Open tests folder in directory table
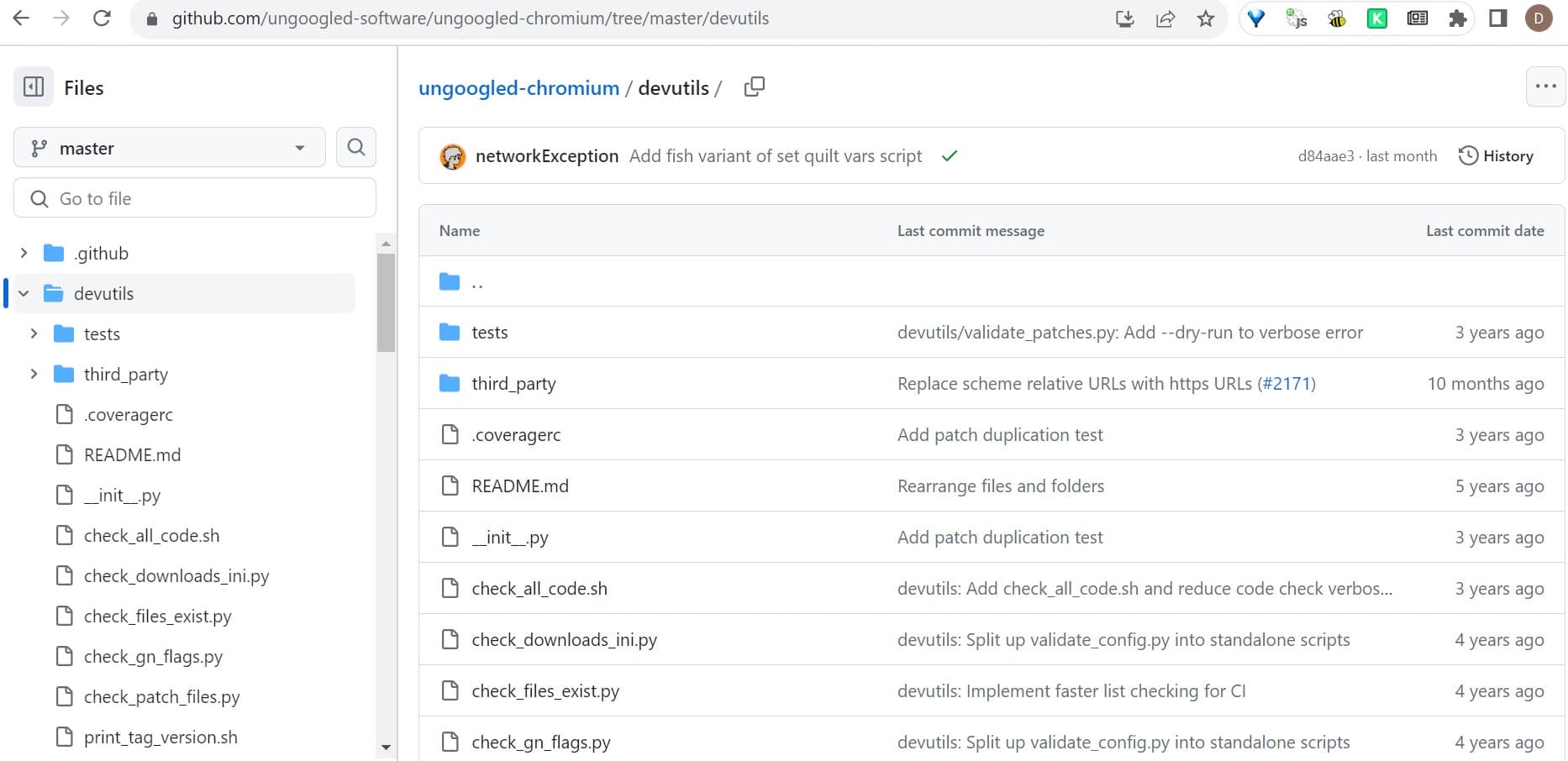This screenshot has width=1568, height=761. 490,333
